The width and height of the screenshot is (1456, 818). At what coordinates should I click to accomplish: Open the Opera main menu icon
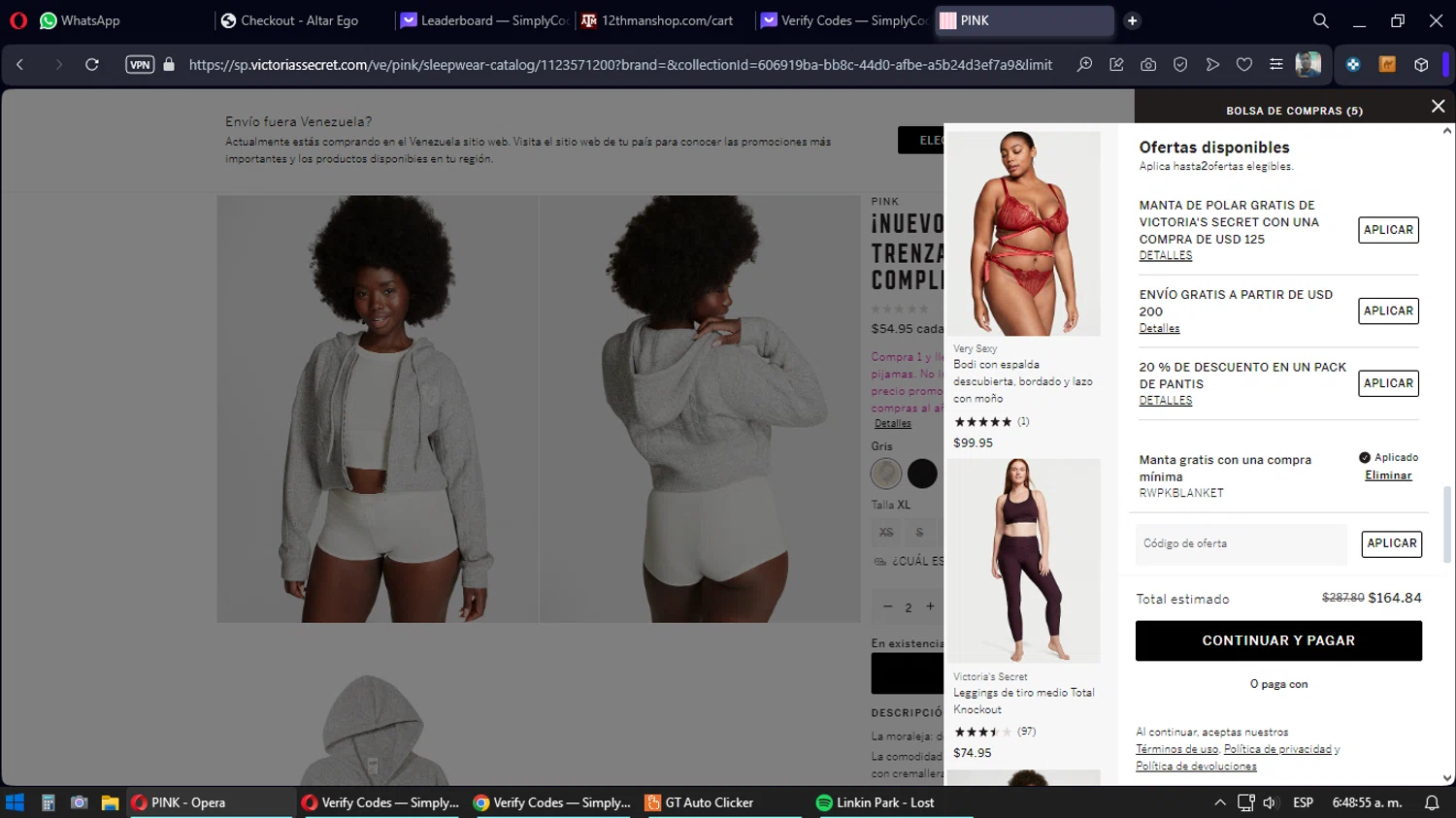coord(18,20)
